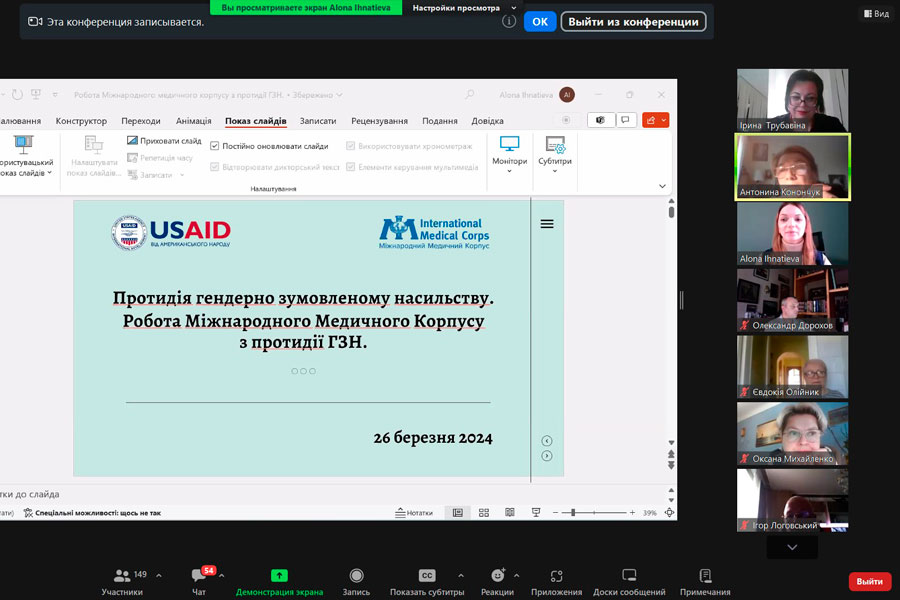Expand Настройки просмотра view options dropdown
This screenshot has height=600, width=900.
tap(514, 8)
